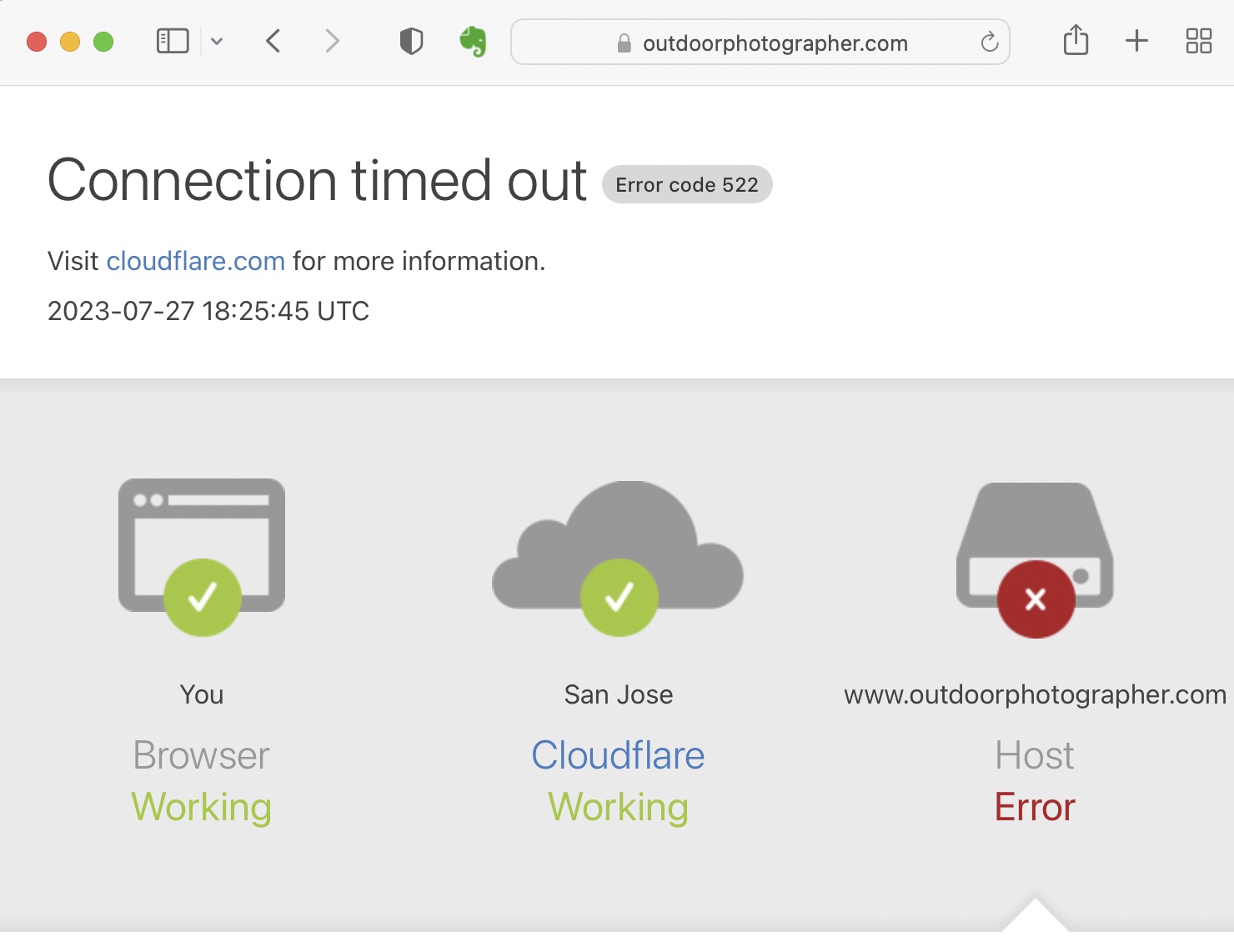The image size is (1234, 952).
Task: Show tab overview grid icon
Action: 1198,41
